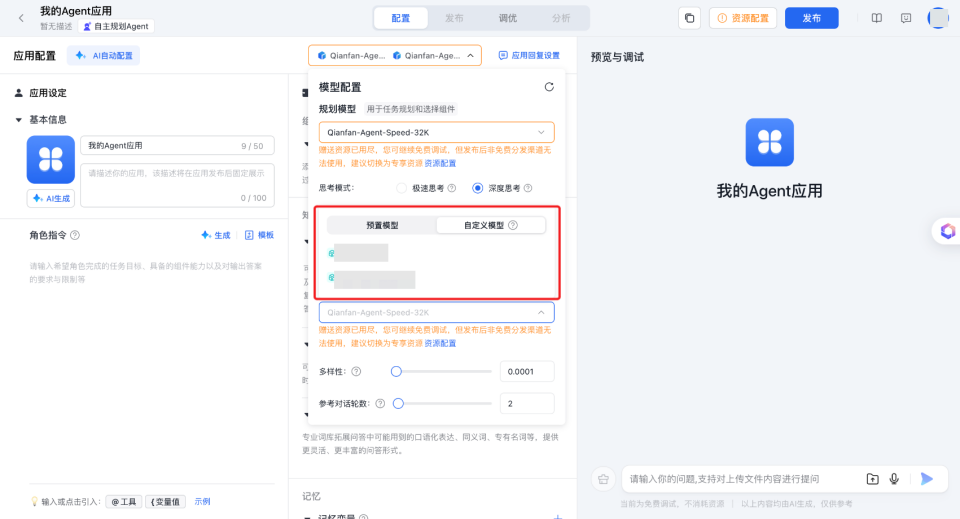The height and width of the screenshot is (519, 960).
Task: Click the 参考对话轮数 slider handle
Action: pos(399,403)
